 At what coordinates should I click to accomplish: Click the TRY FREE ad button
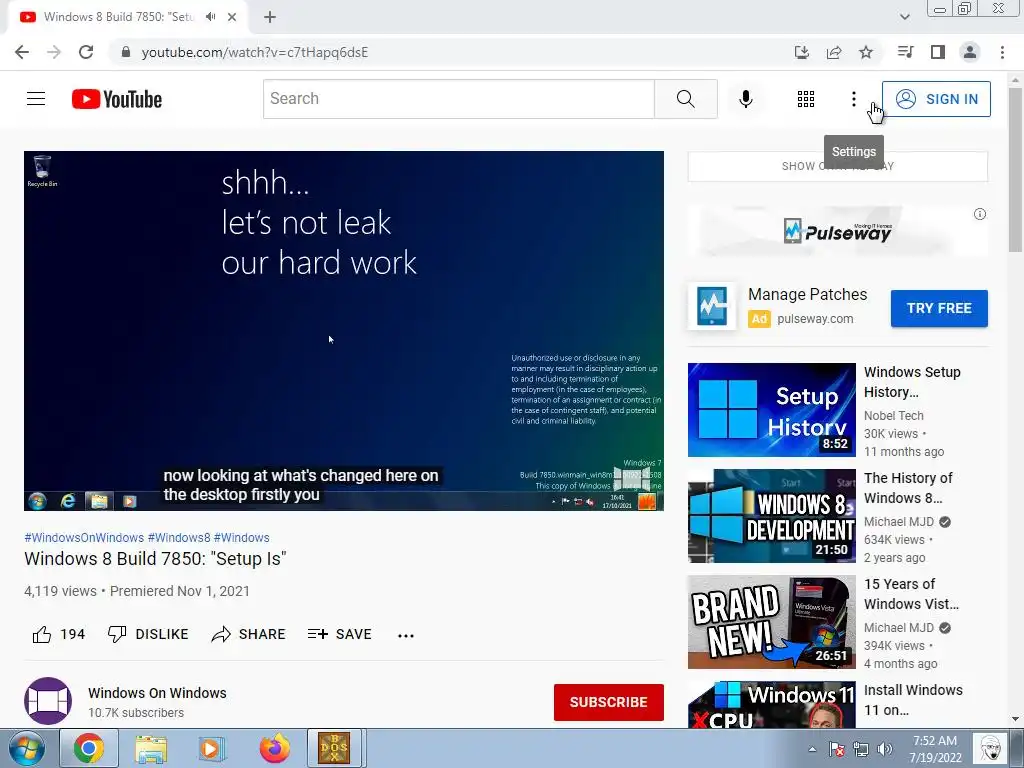coord(939,308)
